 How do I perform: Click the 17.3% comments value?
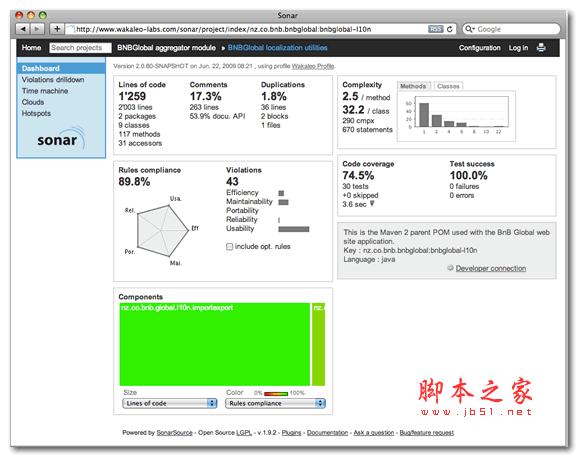coord(205,96)
